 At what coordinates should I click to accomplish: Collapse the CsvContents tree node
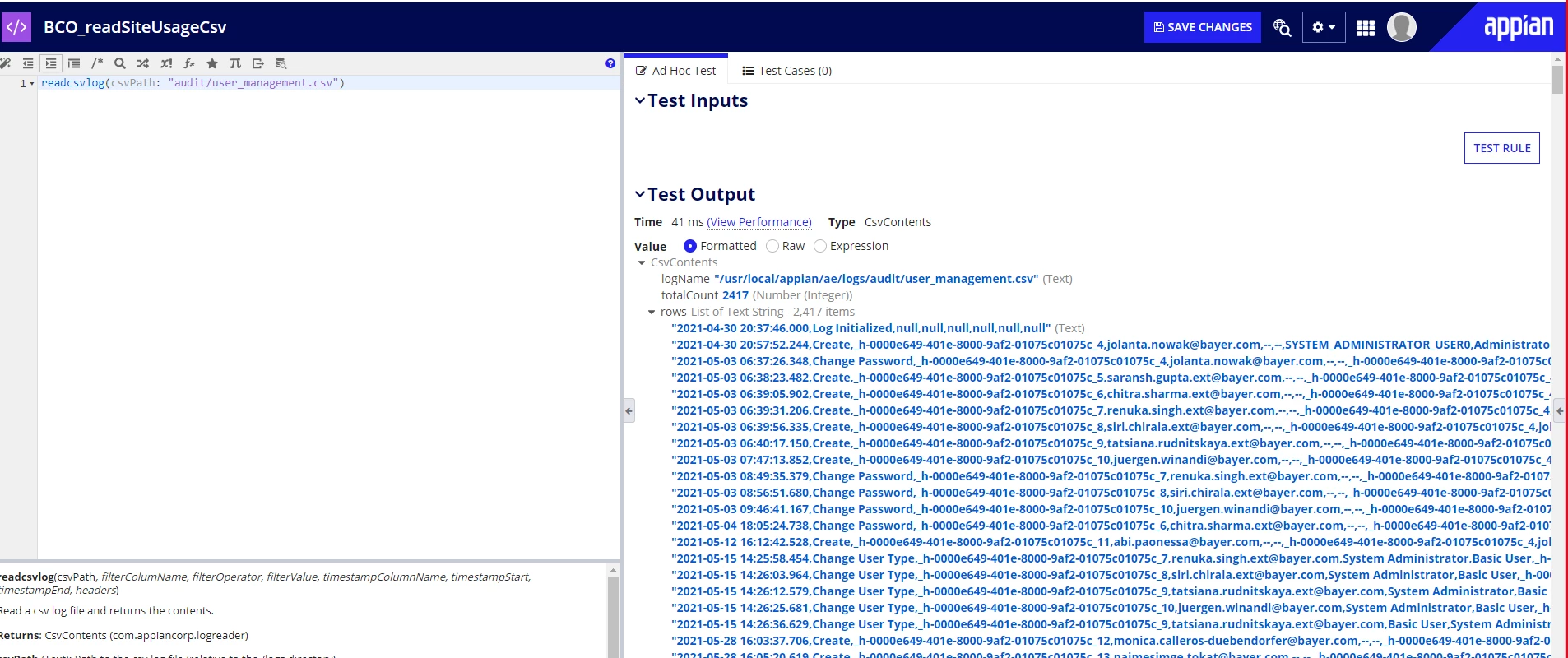[642, 263]
